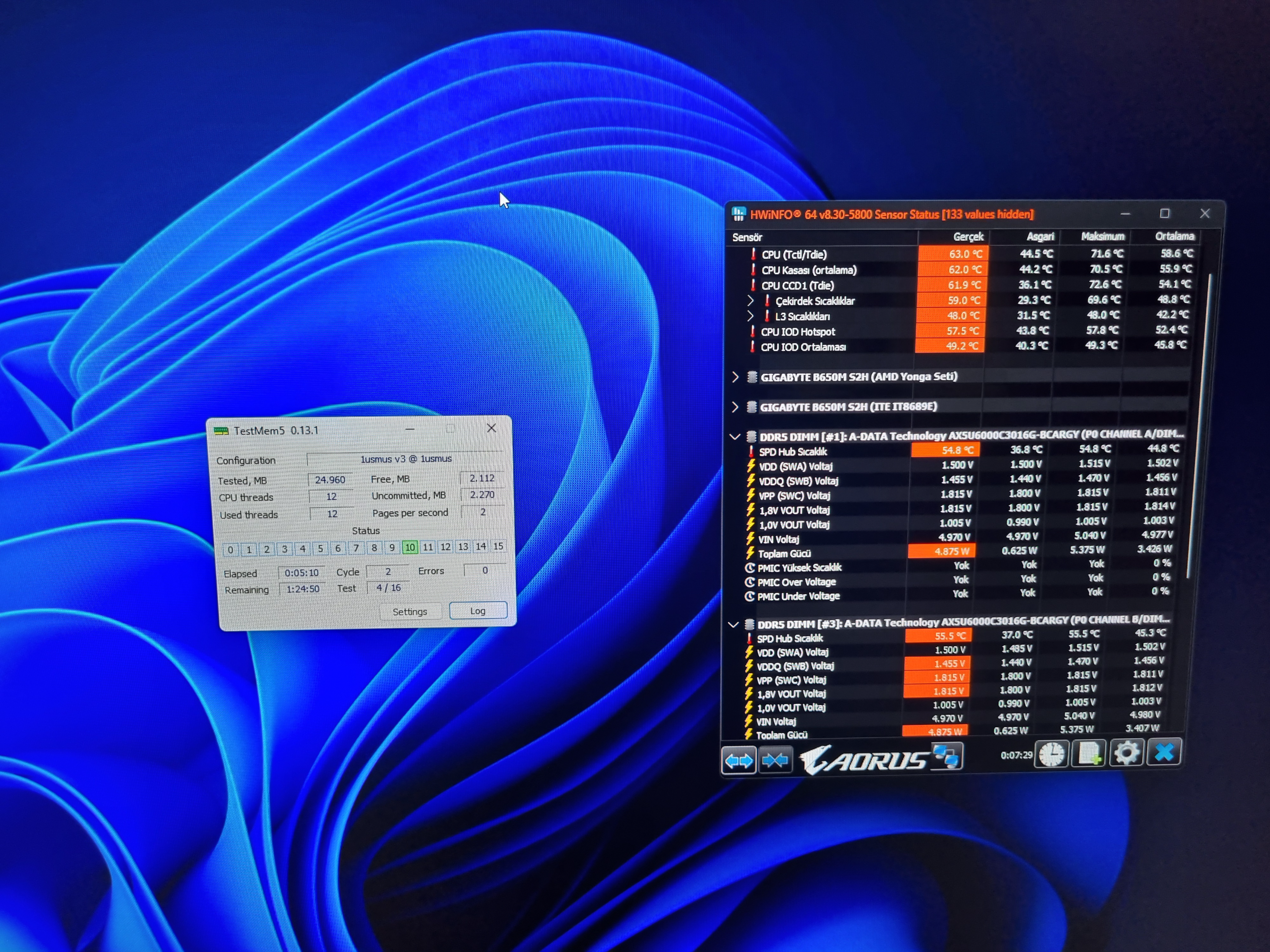Click the TestMem5 app icon in title bar
Image resolution: width=1270 pixels, height=952 pixels.
pyautogui.click(x=221, y=430)
